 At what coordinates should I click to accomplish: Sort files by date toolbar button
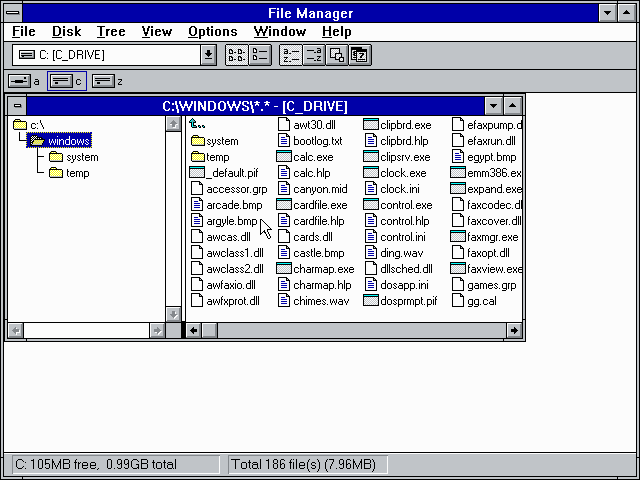360,55
